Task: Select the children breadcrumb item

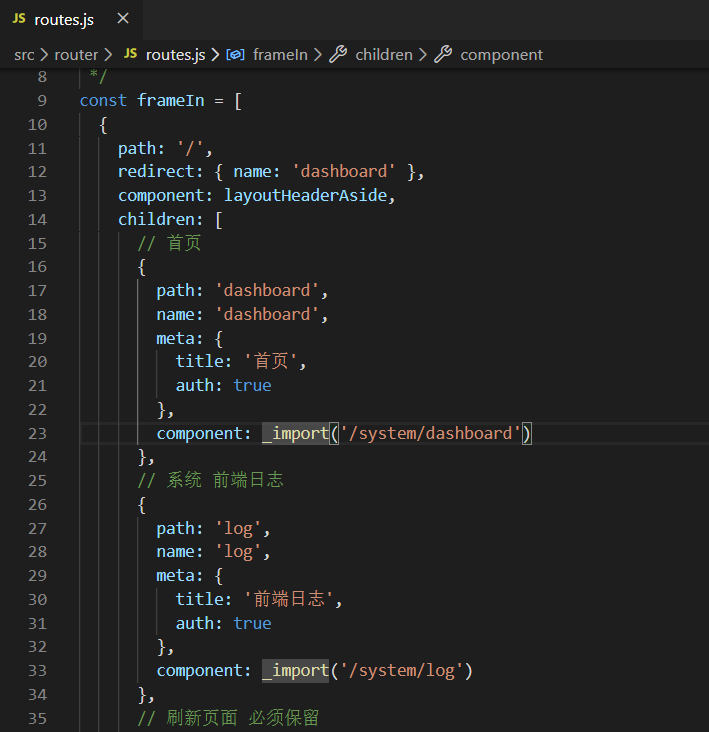Action: point(384,55)
